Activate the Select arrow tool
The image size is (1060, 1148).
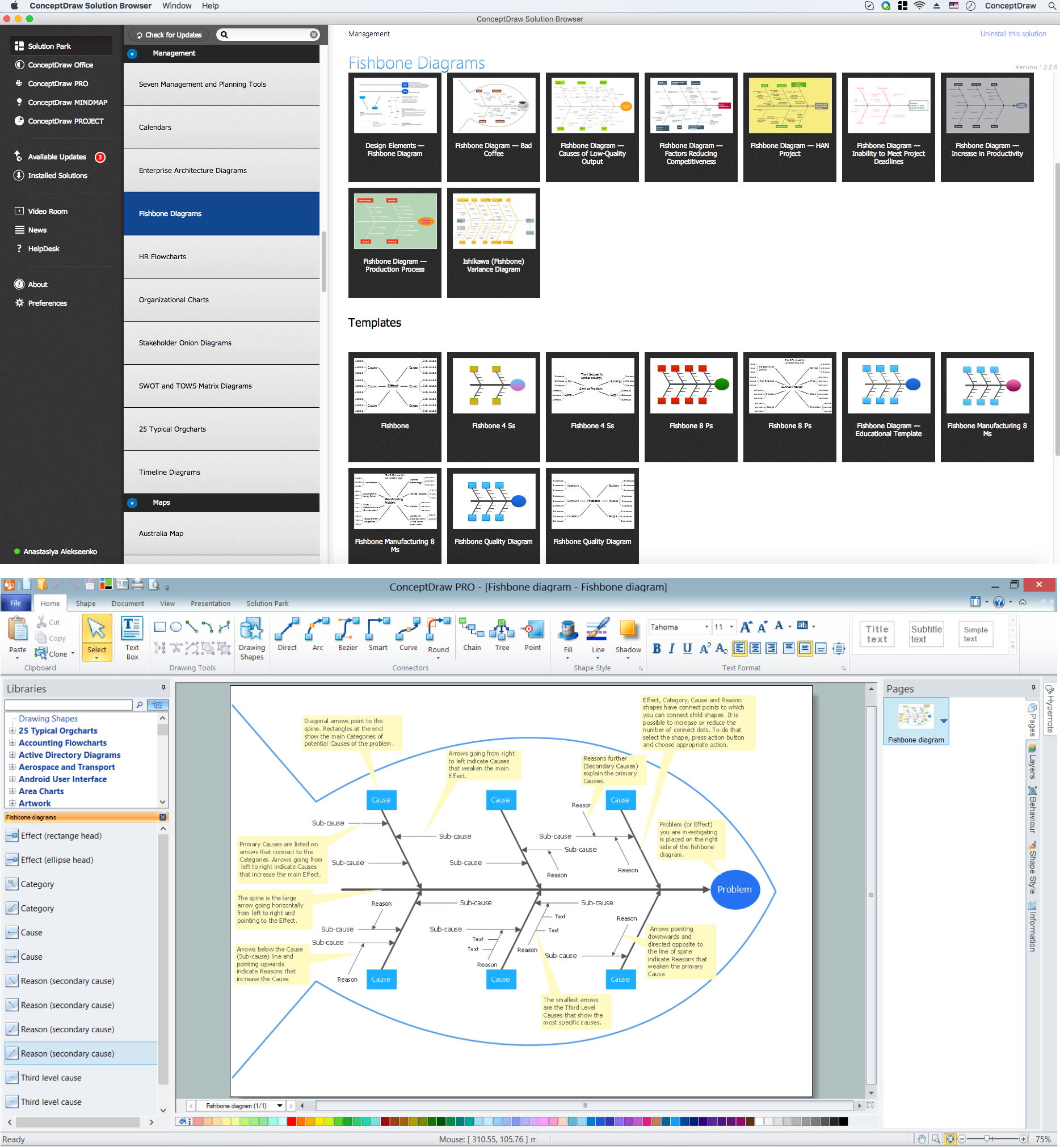coord(96,637)
